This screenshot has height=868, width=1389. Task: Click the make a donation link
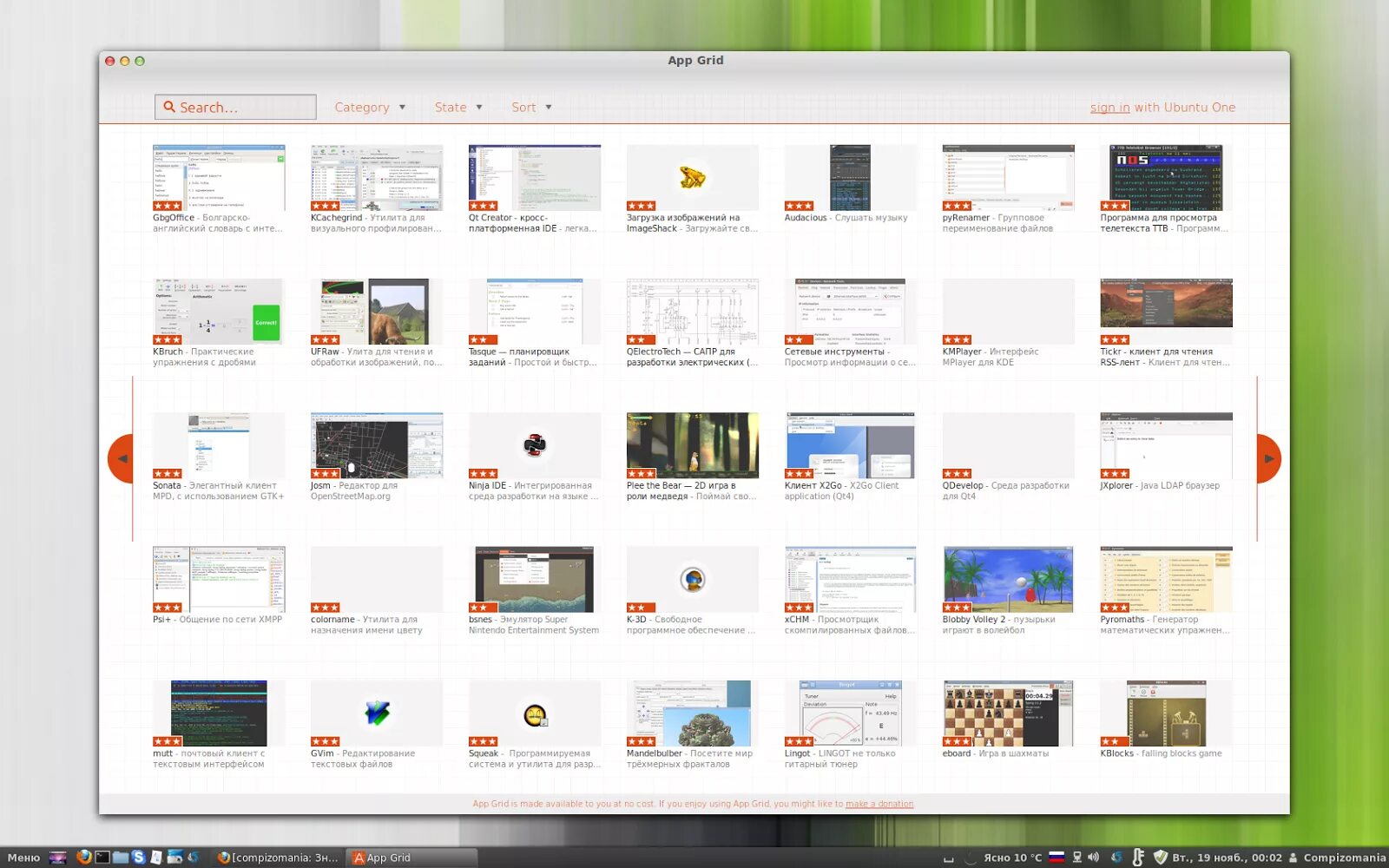[x=879, y=804]
